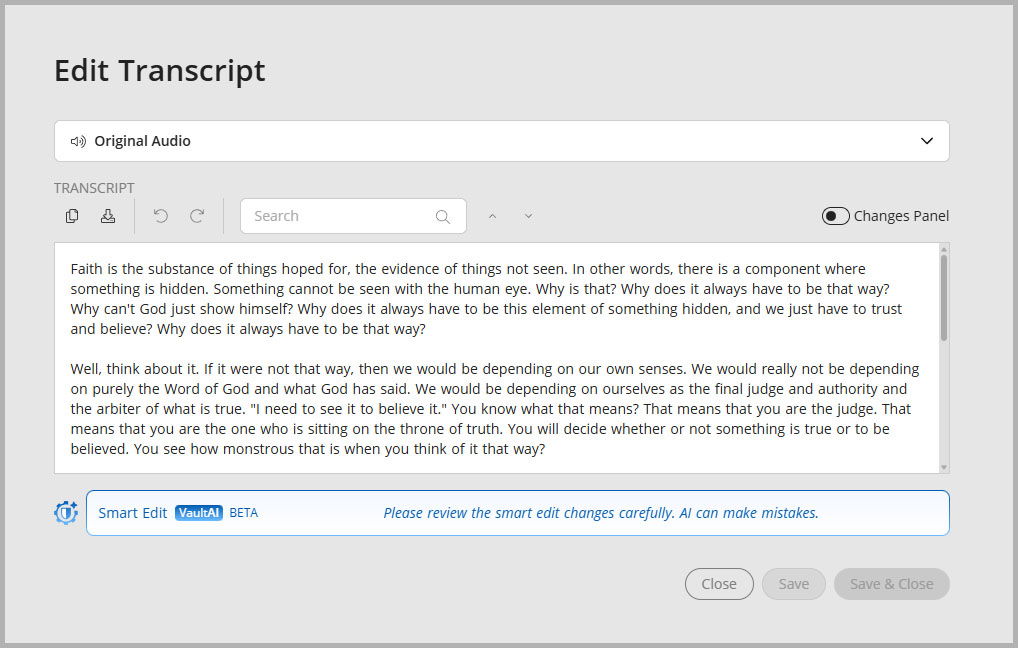Download the transcript

click(x=109, y=215)
